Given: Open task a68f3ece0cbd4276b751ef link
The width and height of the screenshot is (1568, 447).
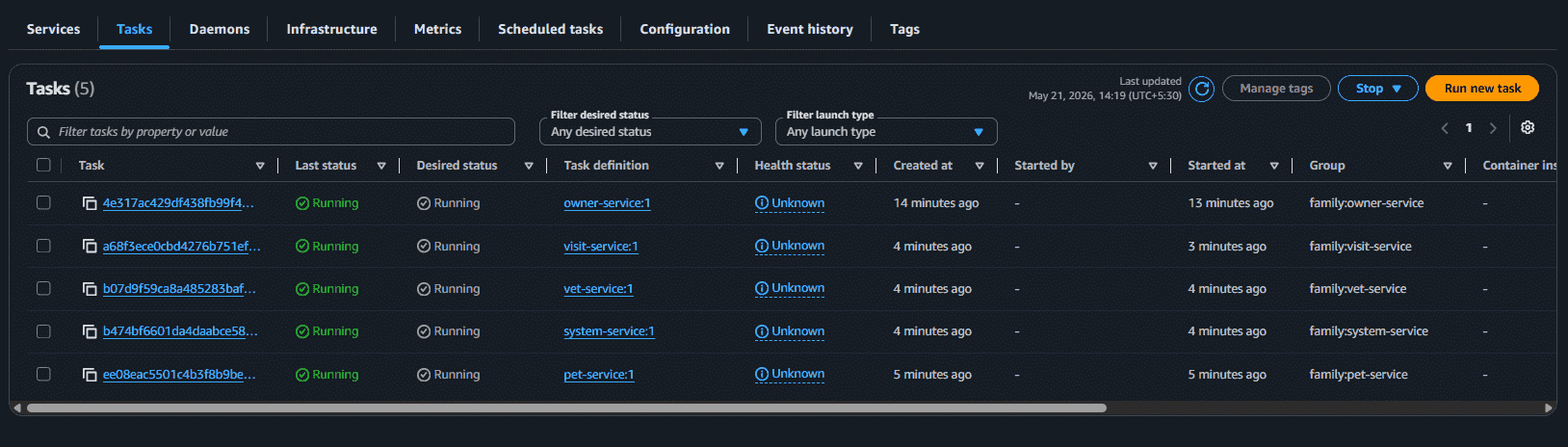Looking at the screenshot, I should coord(182,247).
